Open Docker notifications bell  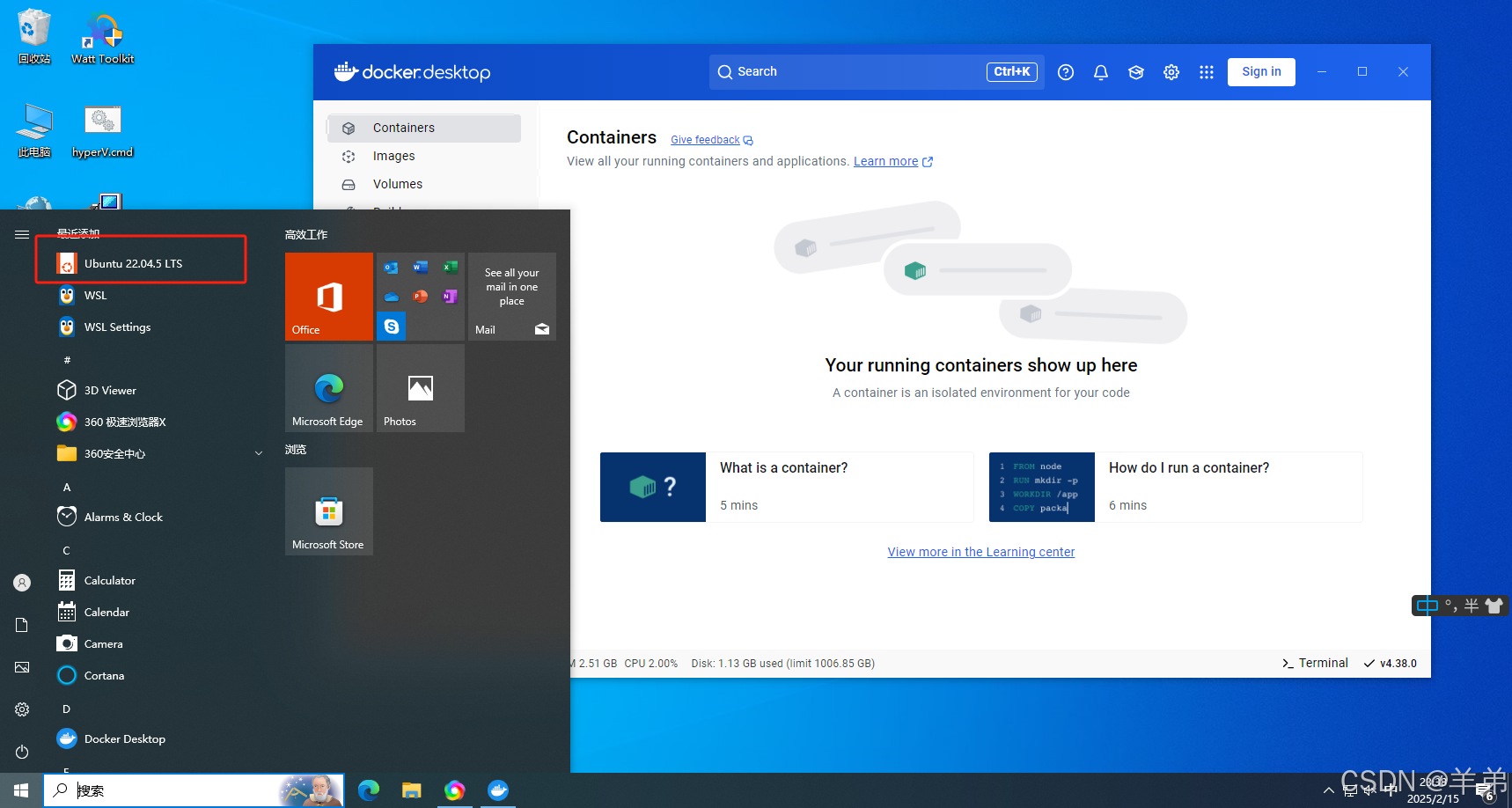[1101, 72]
